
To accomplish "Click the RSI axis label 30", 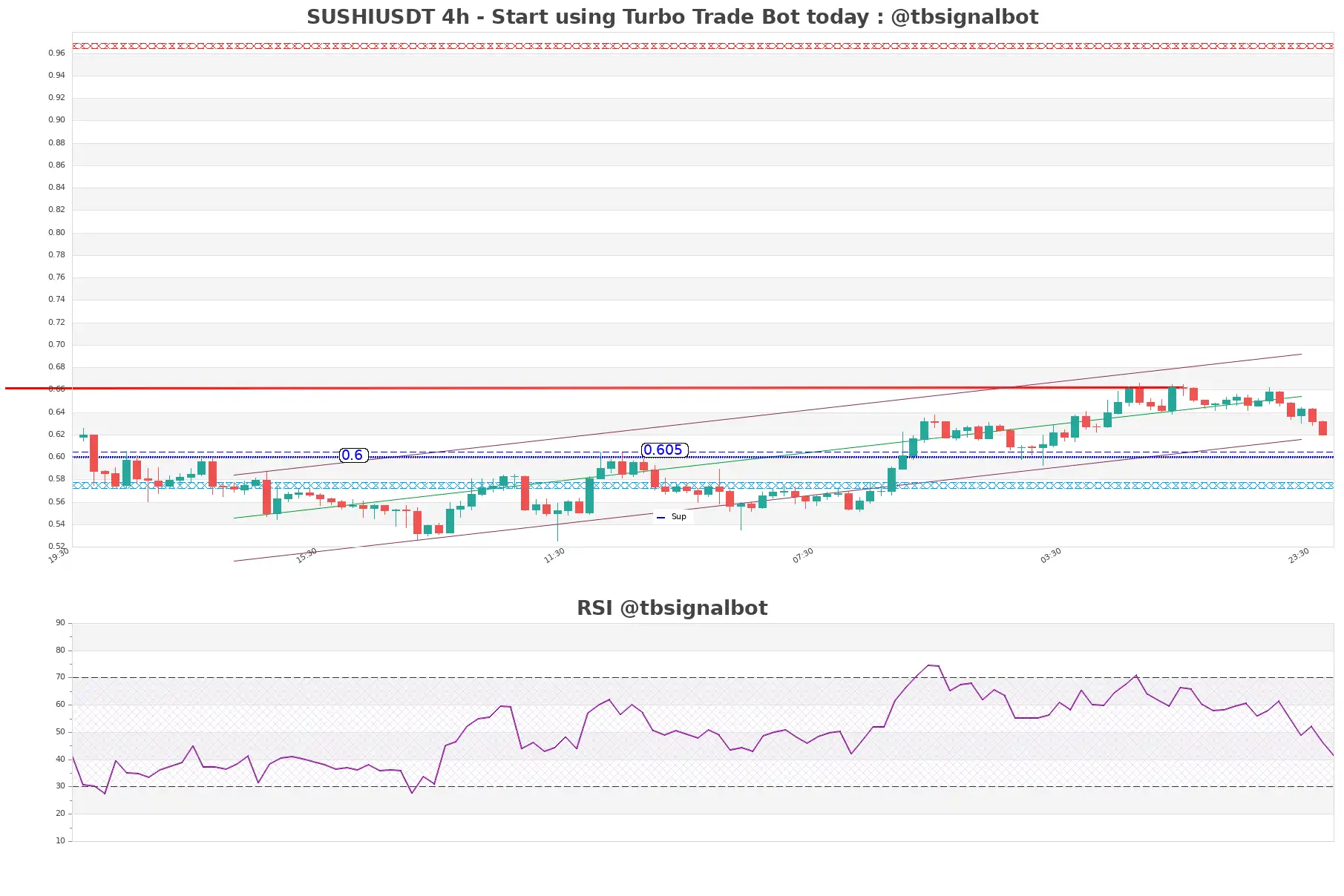I will pyautogui.click(x=60, y=785).
